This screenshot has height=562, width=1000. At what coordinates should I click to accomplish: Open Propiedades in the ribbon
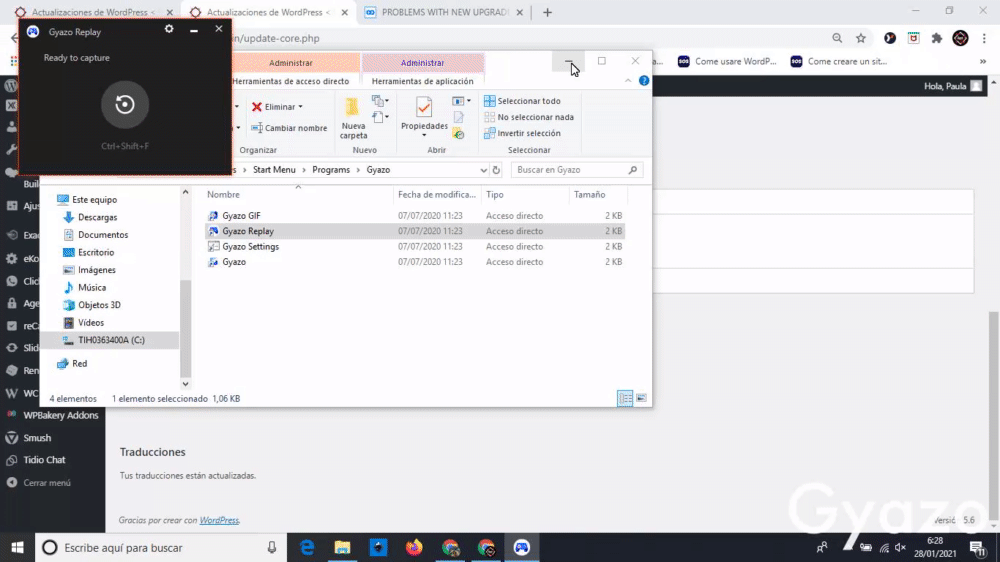(424, 114)
